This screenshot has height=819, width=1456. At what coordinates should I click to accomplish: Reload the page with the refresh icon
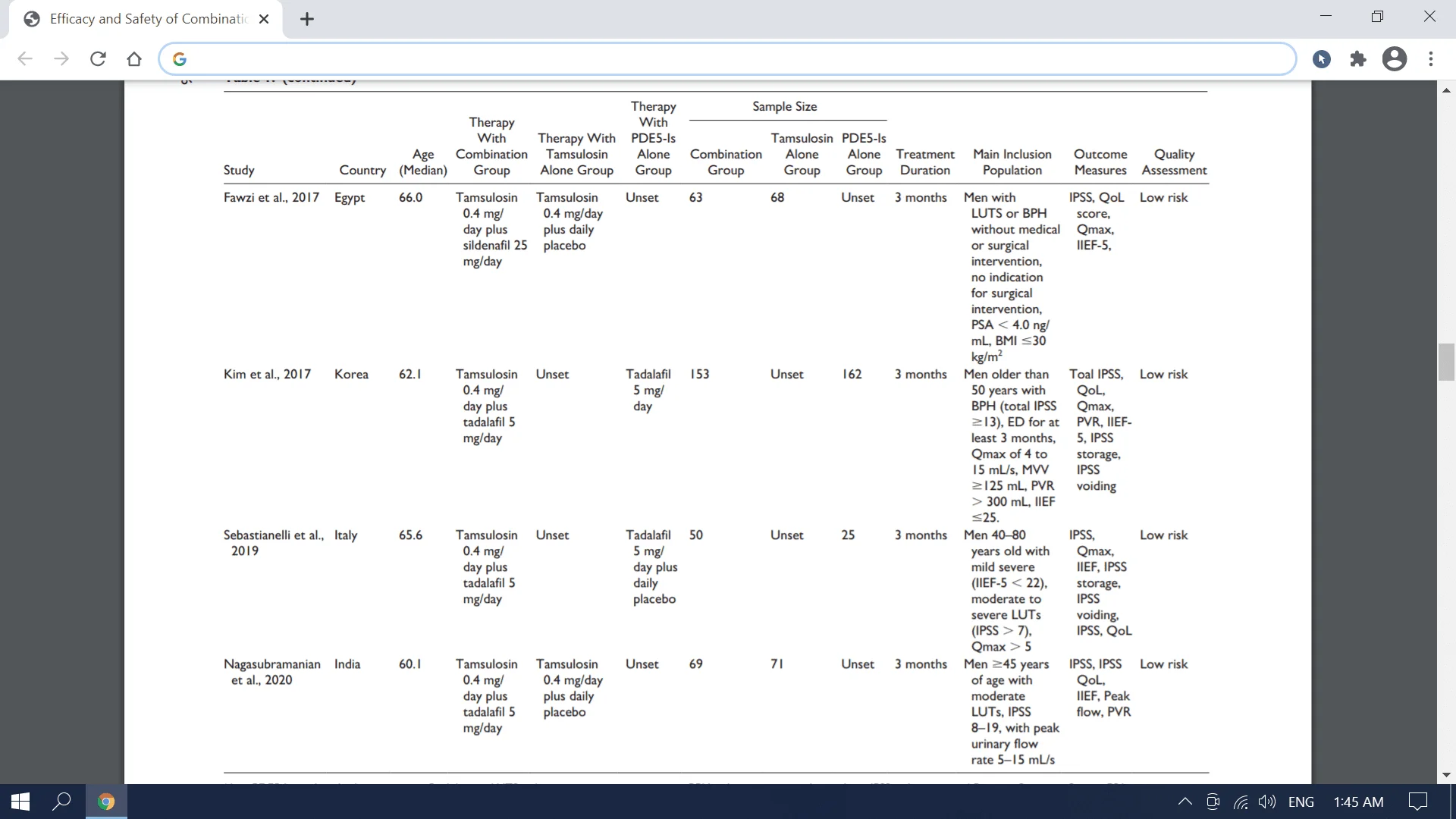tap(98, 59)
